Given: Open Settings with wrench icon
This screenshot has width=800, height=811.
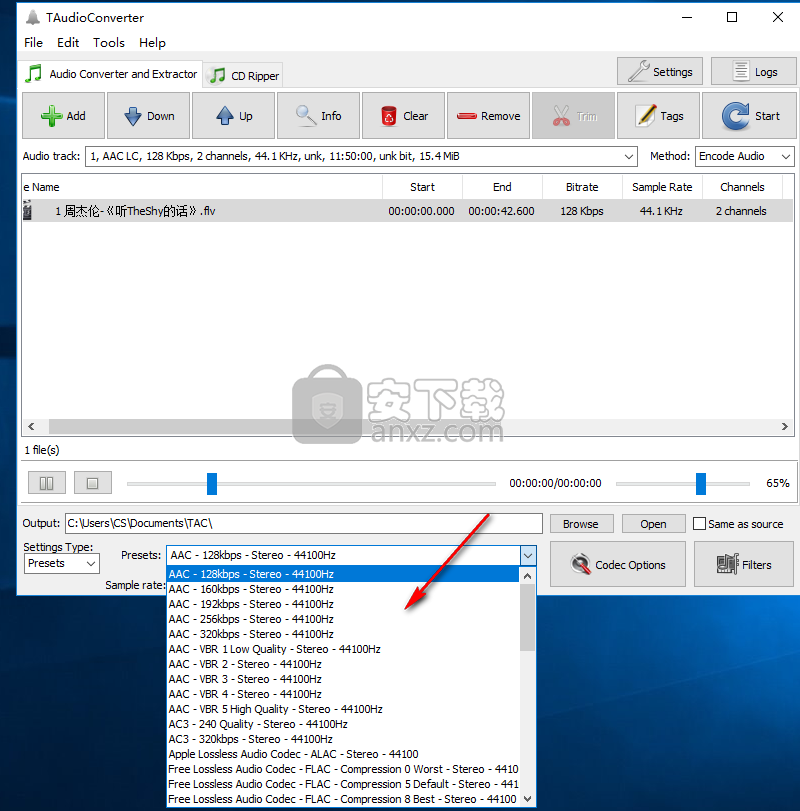Looking at the screenshot, I should click(660, 71).
